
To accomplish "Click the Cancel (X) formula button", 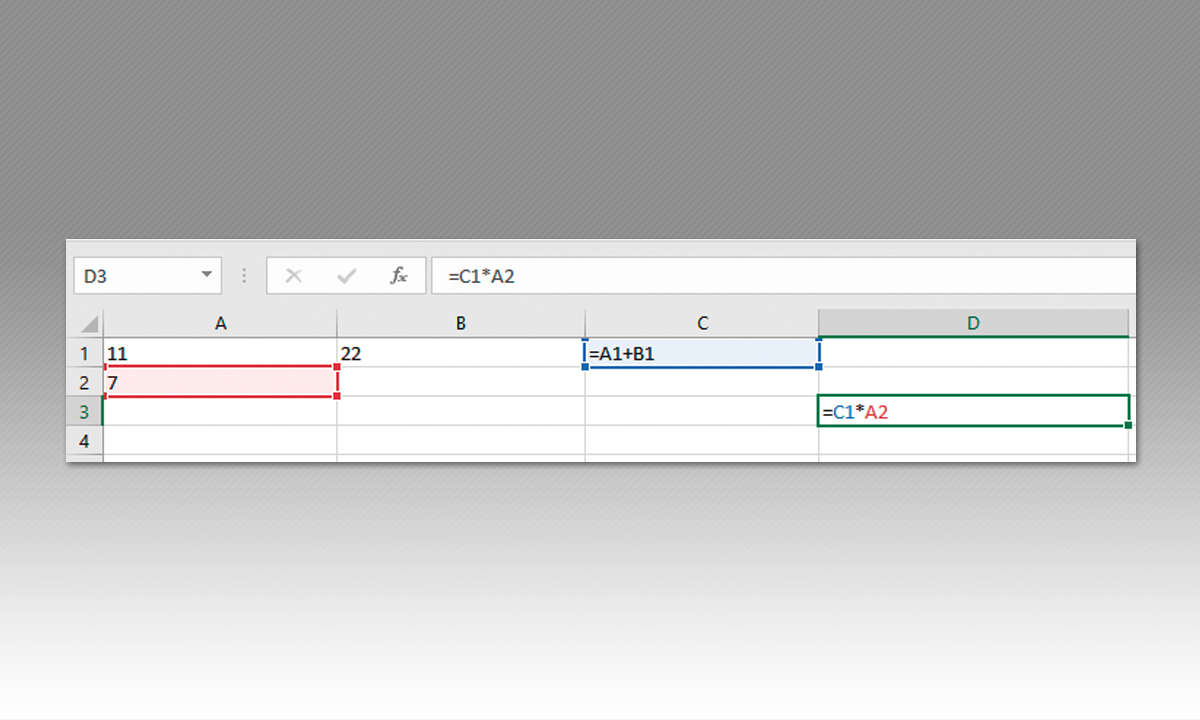I will (293, 276).
